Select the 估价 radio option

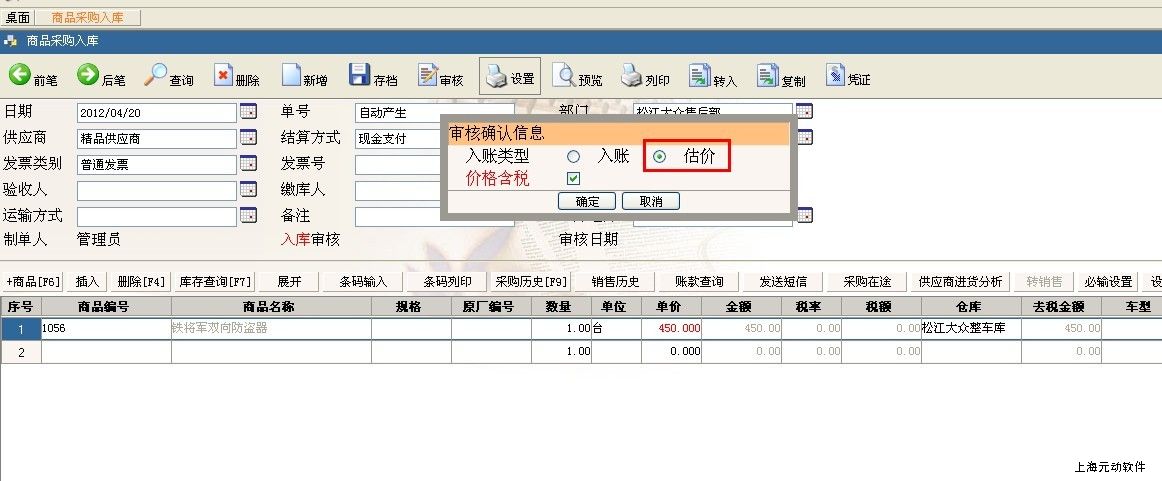pyautogui.click(x=659, y=157)
